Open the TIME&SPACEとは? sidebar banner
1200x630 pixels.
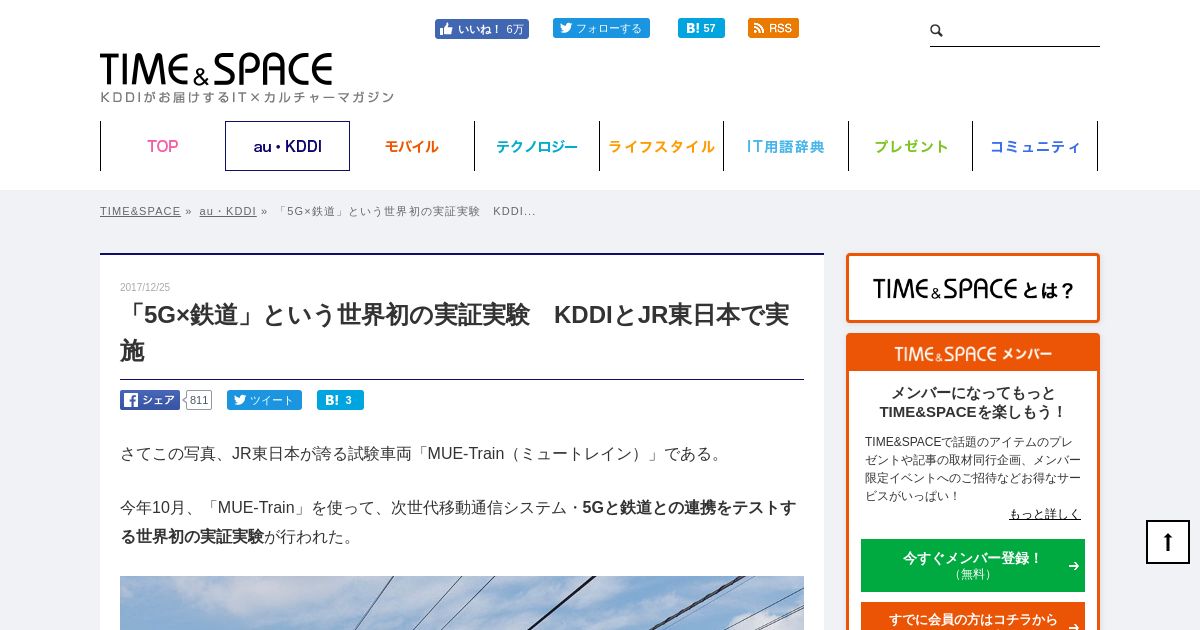[x=973, y=288]
